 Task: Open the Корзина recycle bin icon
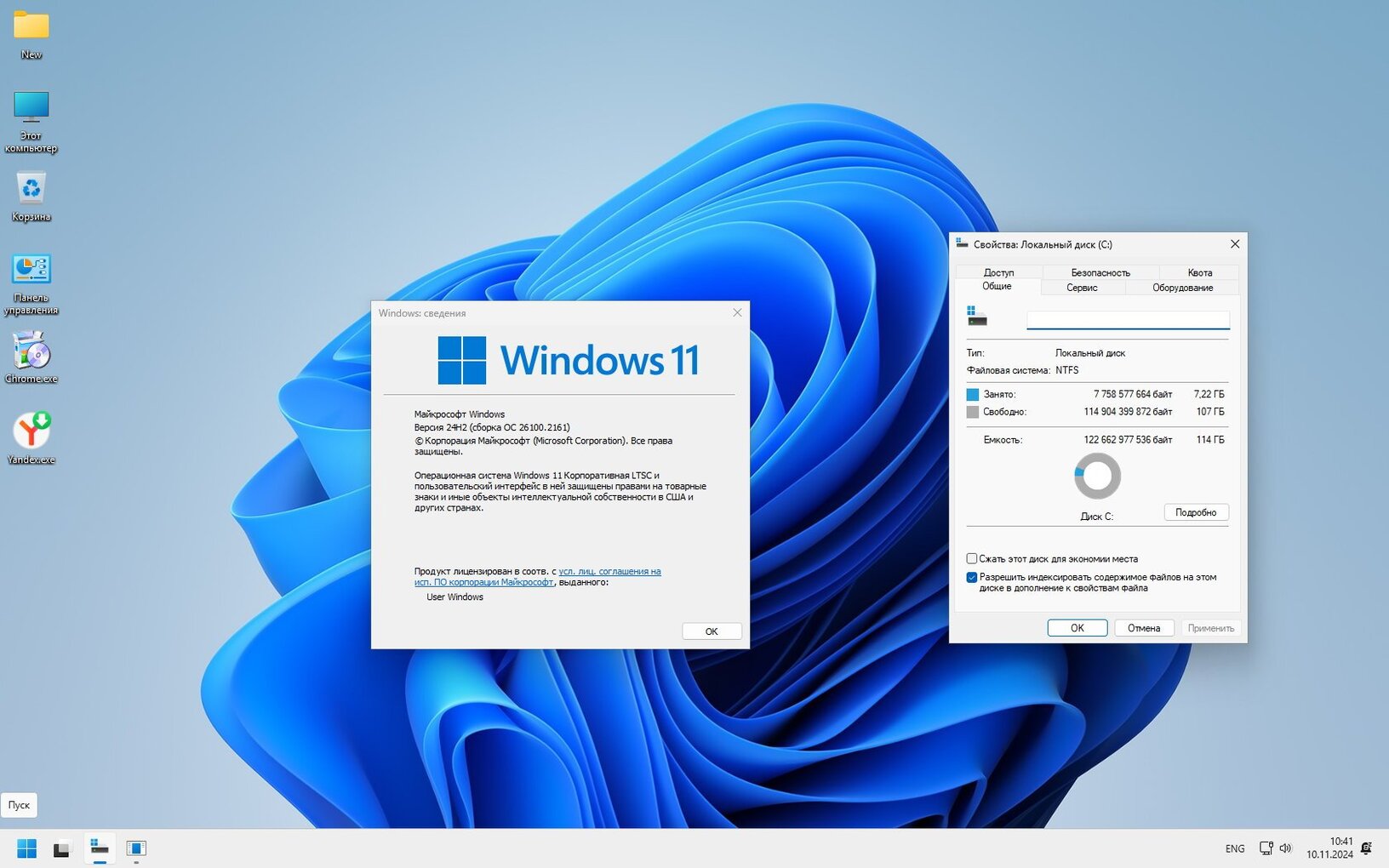[x=31, y=197]
